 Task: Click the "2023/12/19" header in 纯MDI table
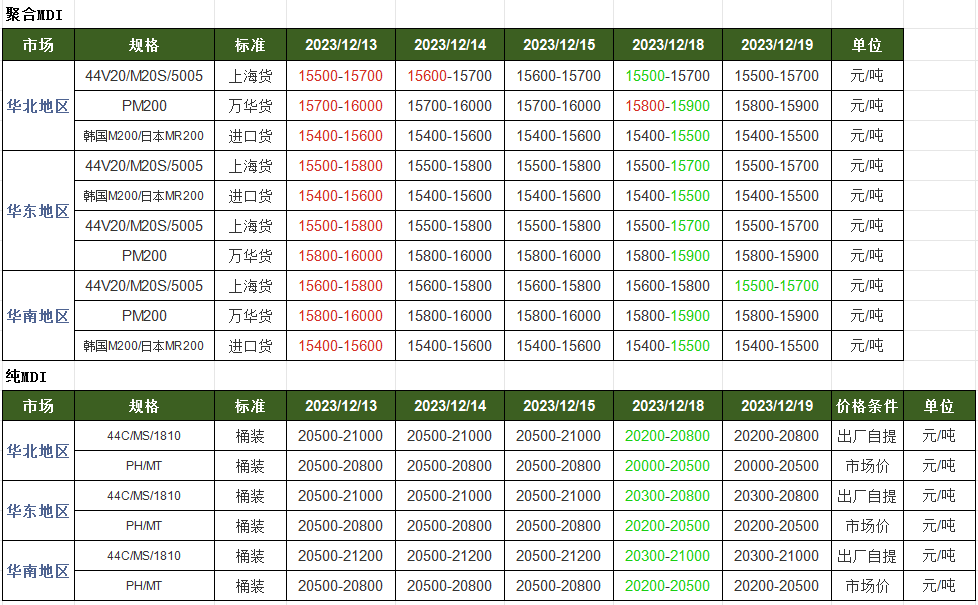click(777, 406)
